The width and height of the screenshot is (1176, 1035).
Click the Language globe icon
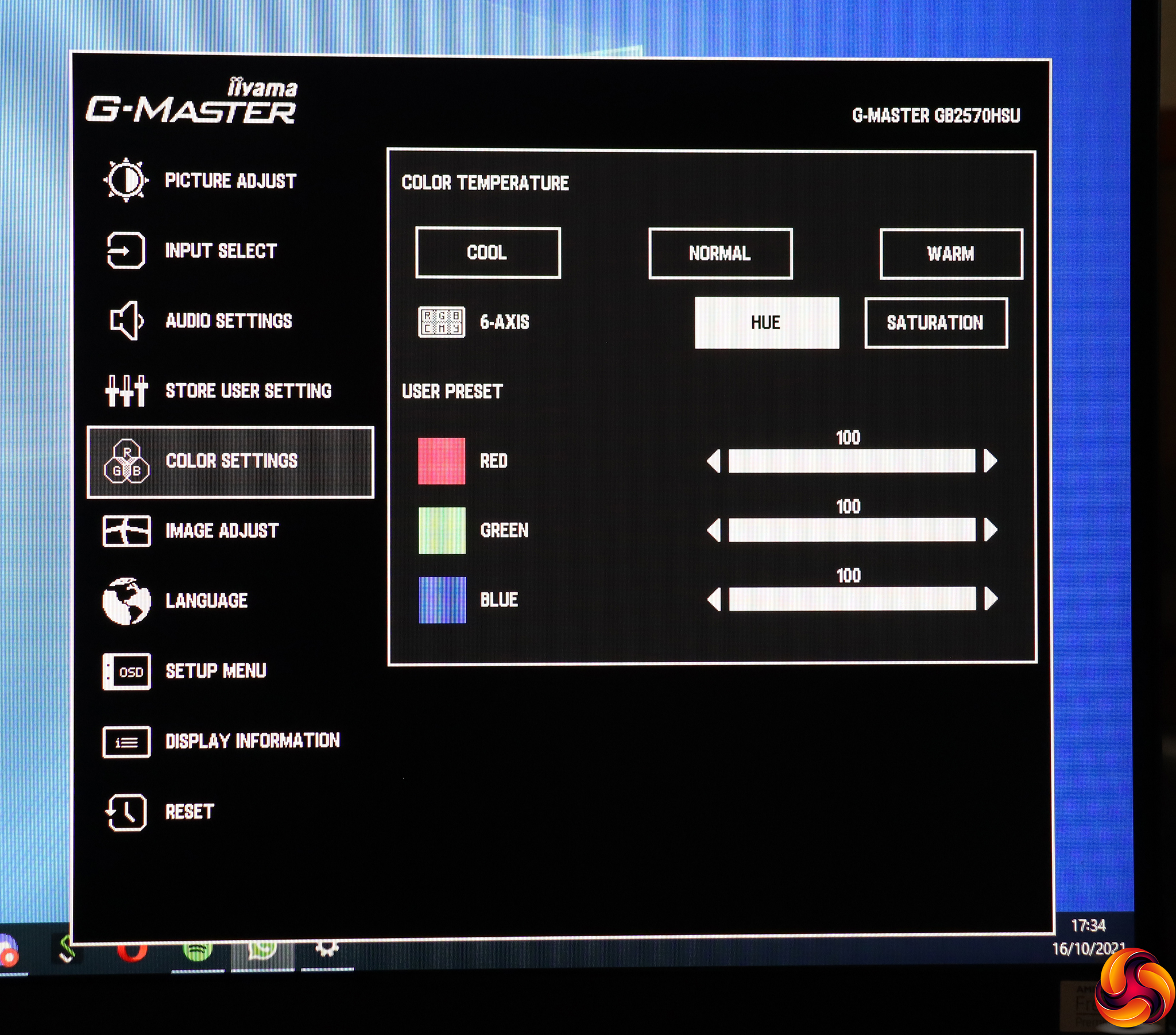tap(126, 600)
